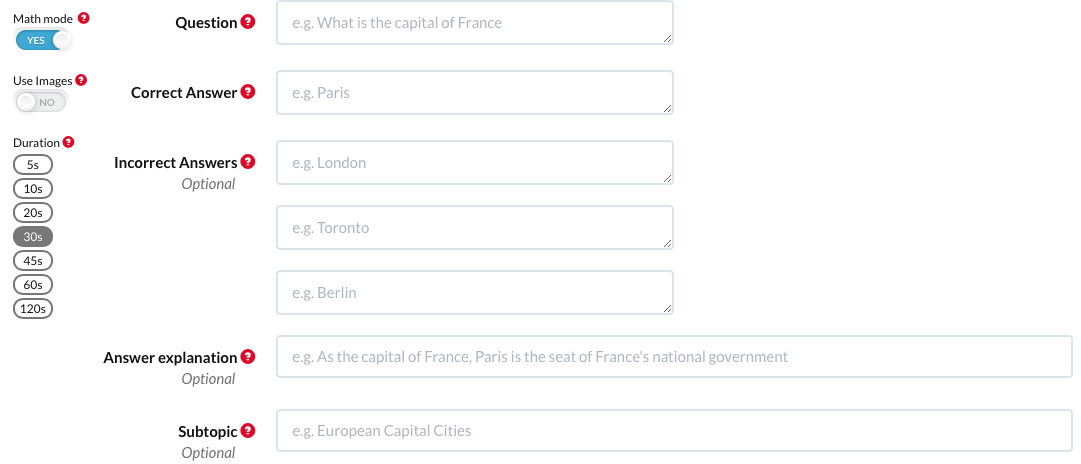1081x464 pixels.
Task: Turn off the Math mode switch
Action: (x=43, y=40)
